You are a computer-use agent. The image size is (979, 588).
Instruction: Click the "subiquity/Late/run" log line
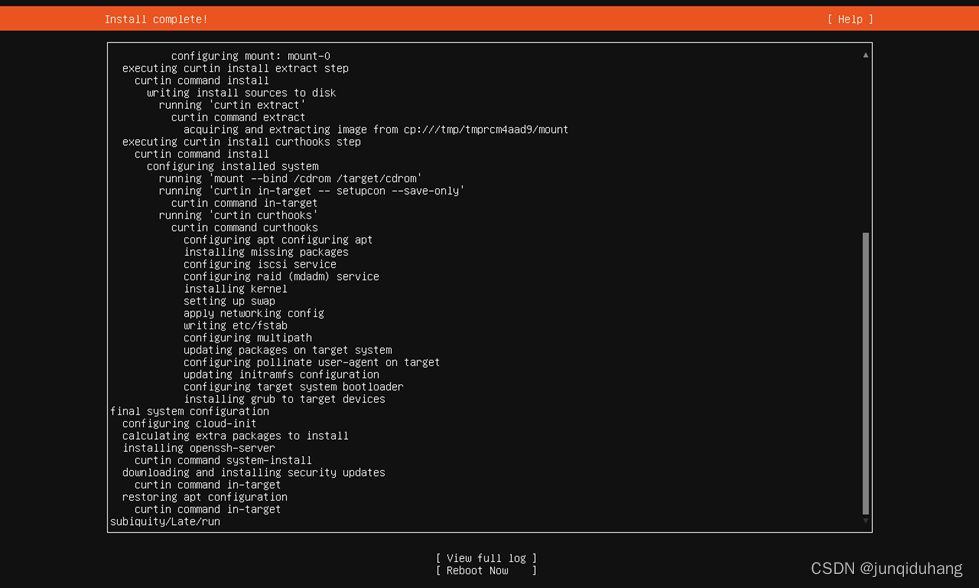[165, 521]
